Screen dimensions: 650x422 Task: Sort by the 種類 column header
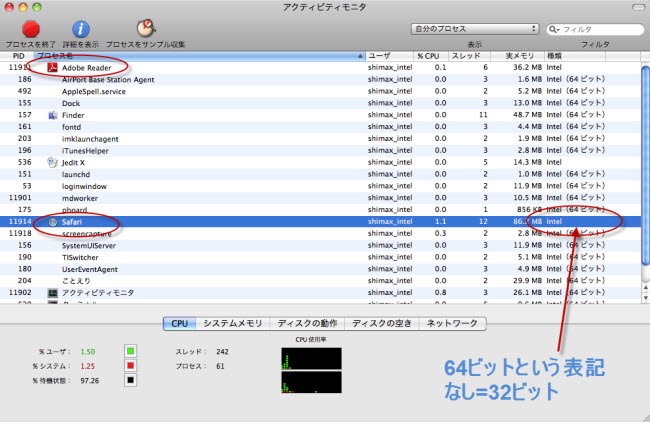(x=575, y=56)
